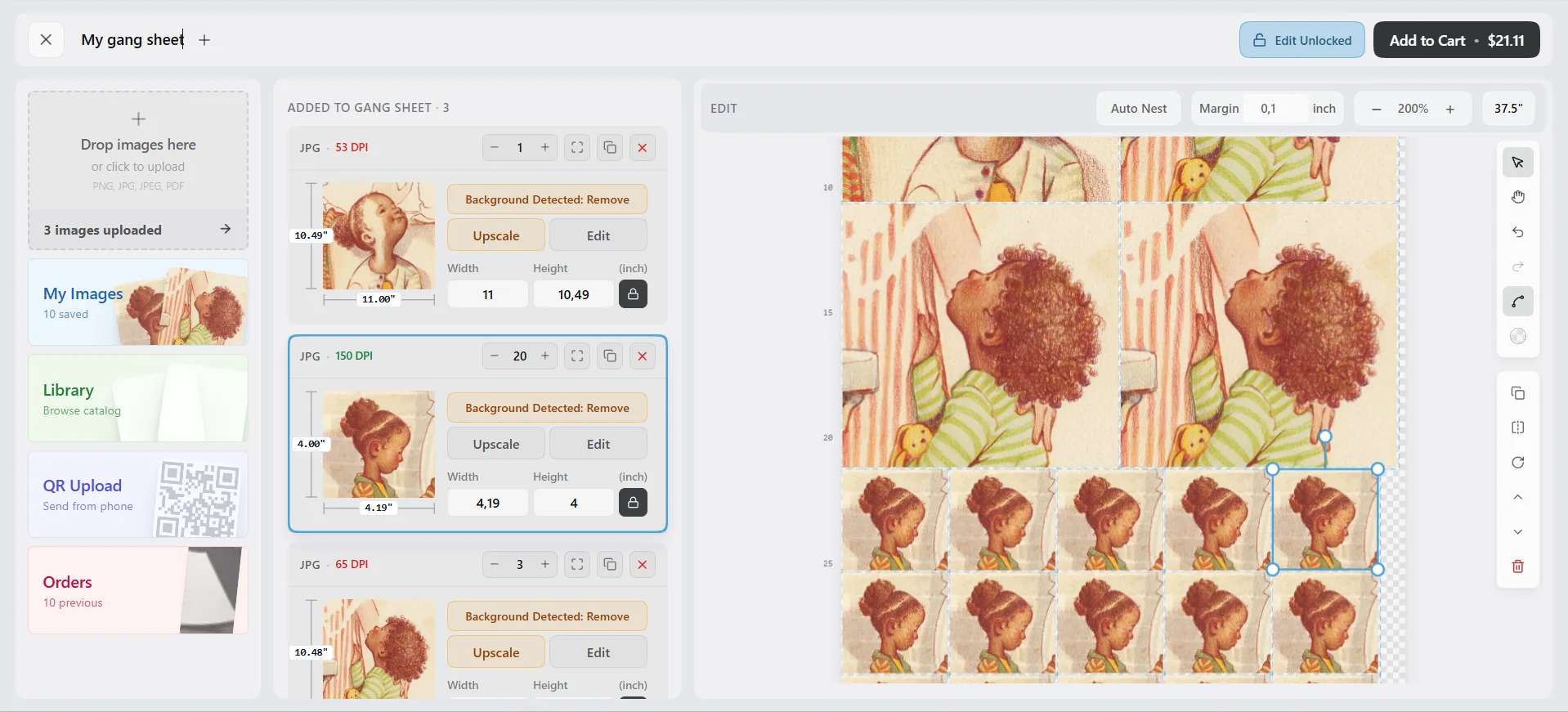
Task: Increase quantity of the 65 DPI image
Action: (x=545, y=564)
